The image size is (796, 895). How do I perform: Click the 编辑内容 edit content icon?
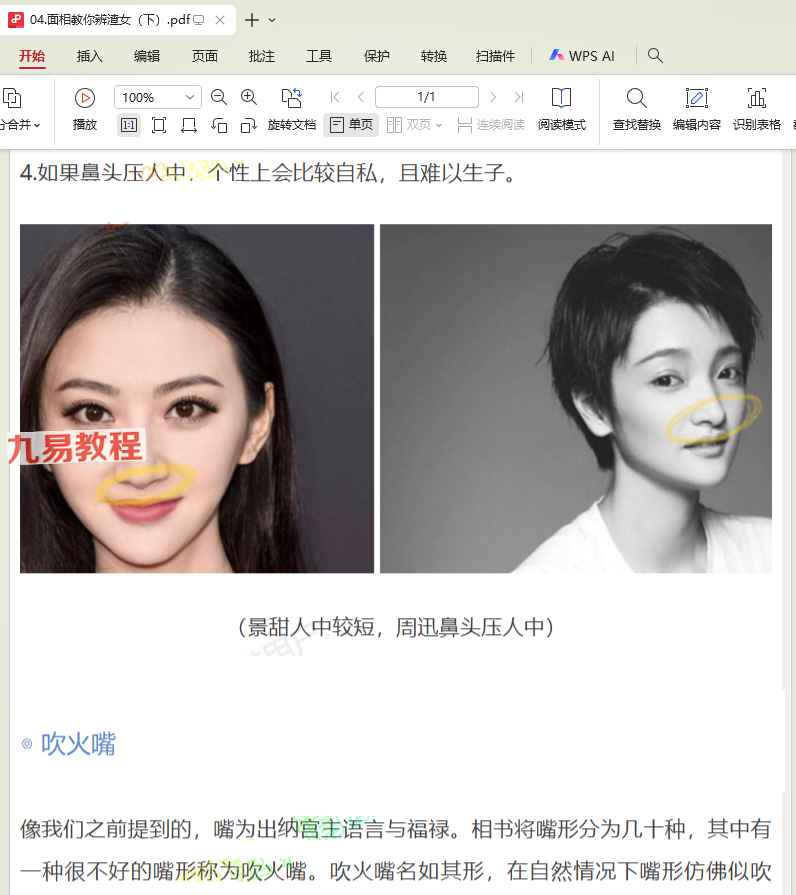click(x=696, y=98)
